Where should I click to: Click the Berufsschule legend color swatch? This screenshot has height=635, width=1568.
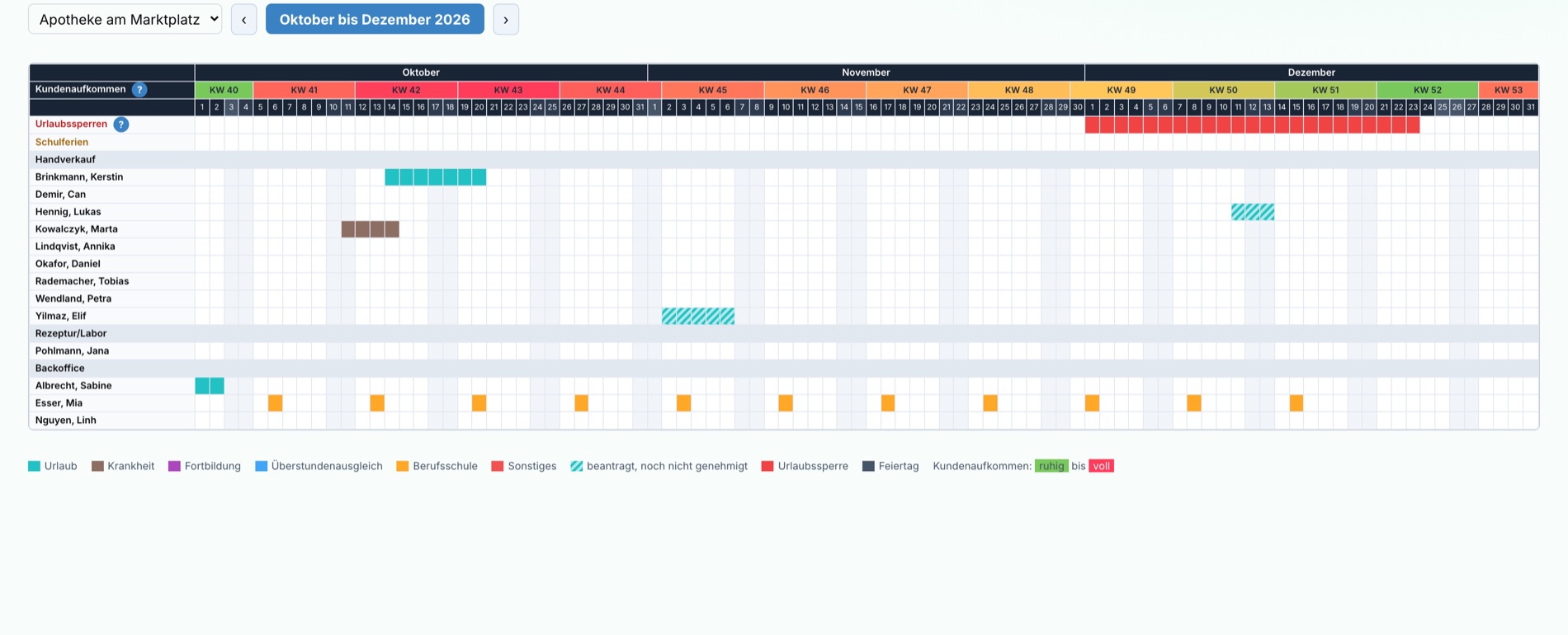403,466
